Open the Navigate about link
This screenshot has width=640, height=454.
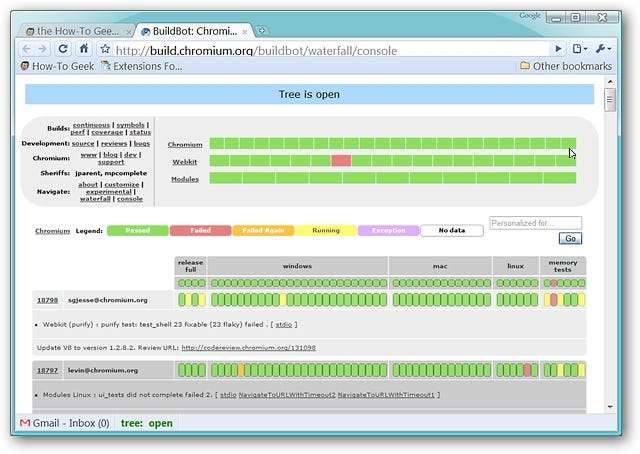pyautogui.click(x=88, y=185)
